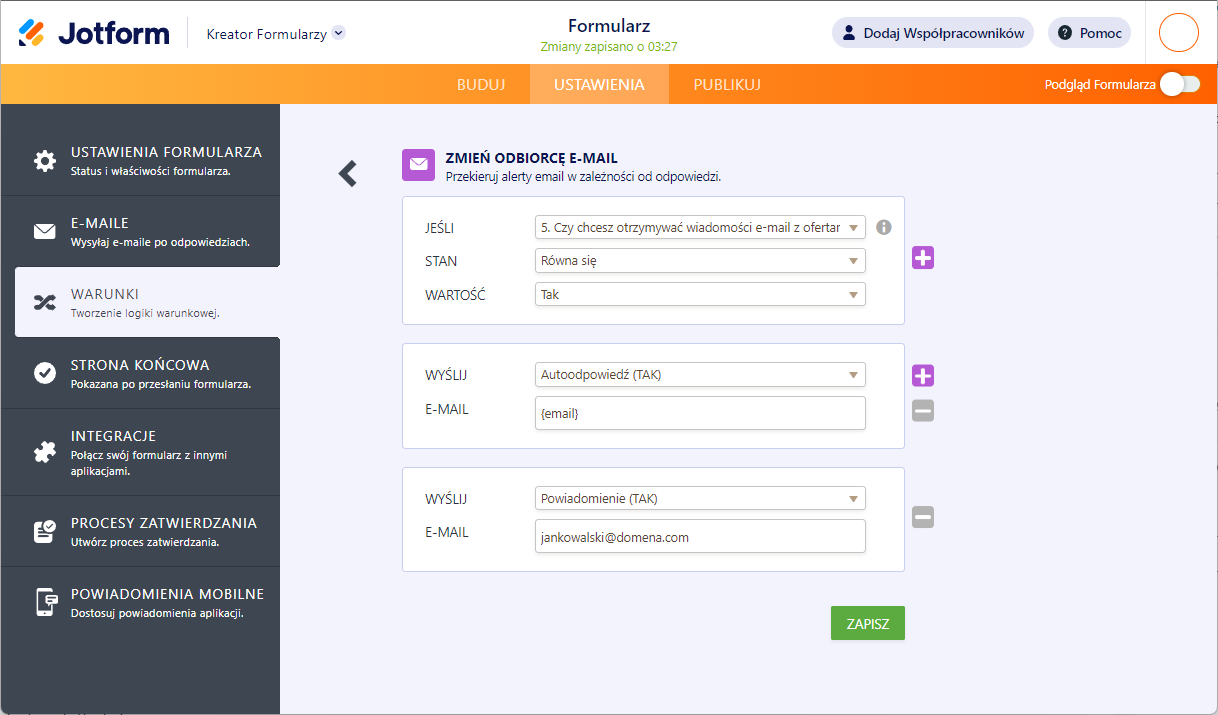1218x715 pixels.
Task: Expand the WARTOŚĆ 'Tak' dropdown
Action: 700,295
